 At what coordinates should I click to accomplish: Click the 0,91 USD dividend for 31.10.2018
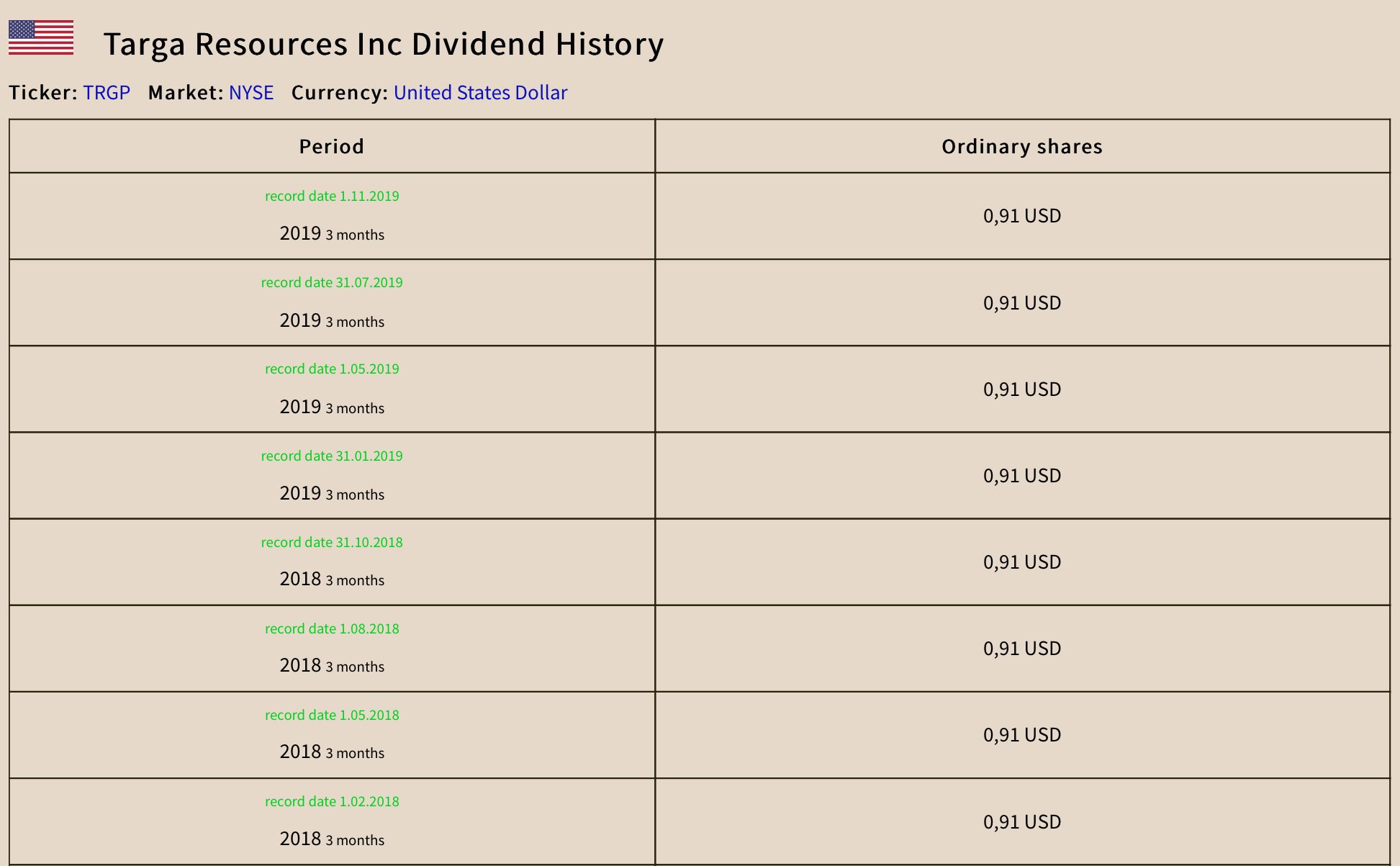pos(1021,562)
